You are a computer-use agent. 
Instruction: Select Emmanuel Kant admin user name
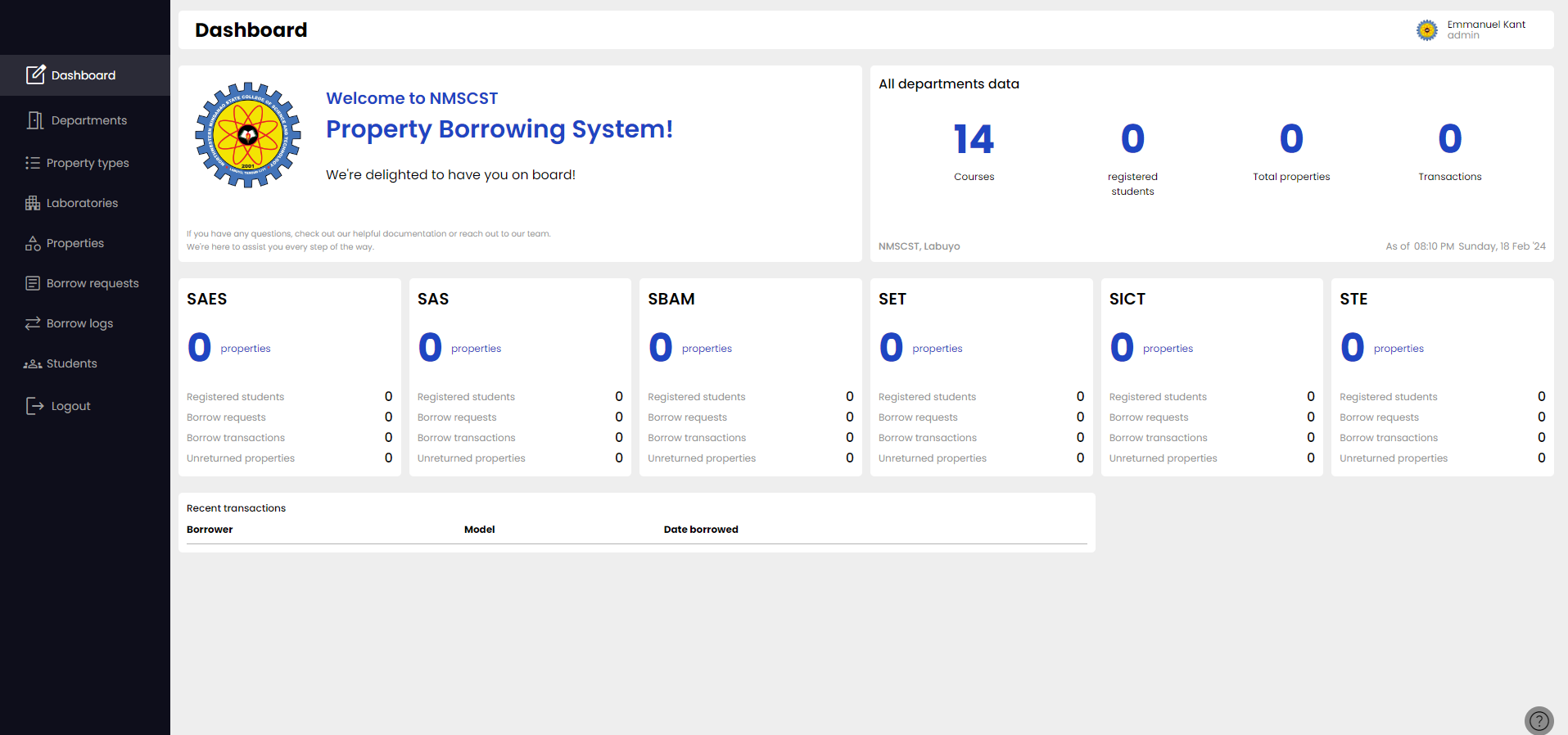point(1485,25)
